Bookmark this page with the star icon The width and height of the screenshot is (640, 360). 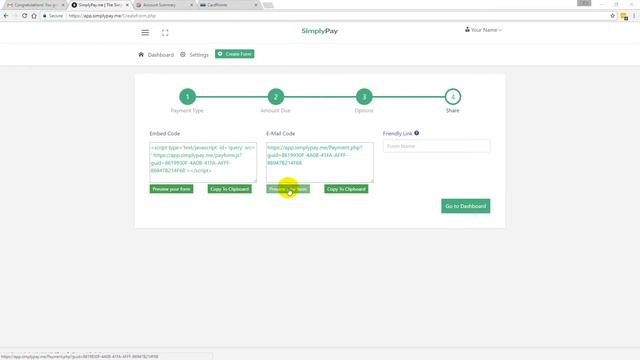[612, 16]
